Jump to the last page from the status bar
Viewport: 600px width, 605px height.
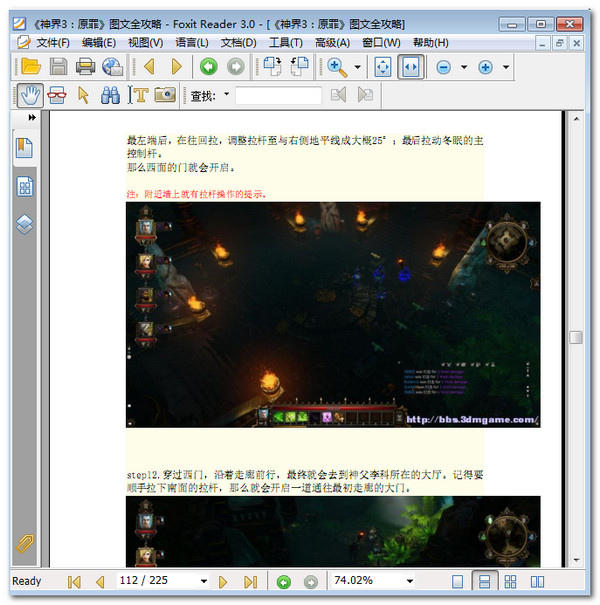pyautogui.click(x=250, y=582)
